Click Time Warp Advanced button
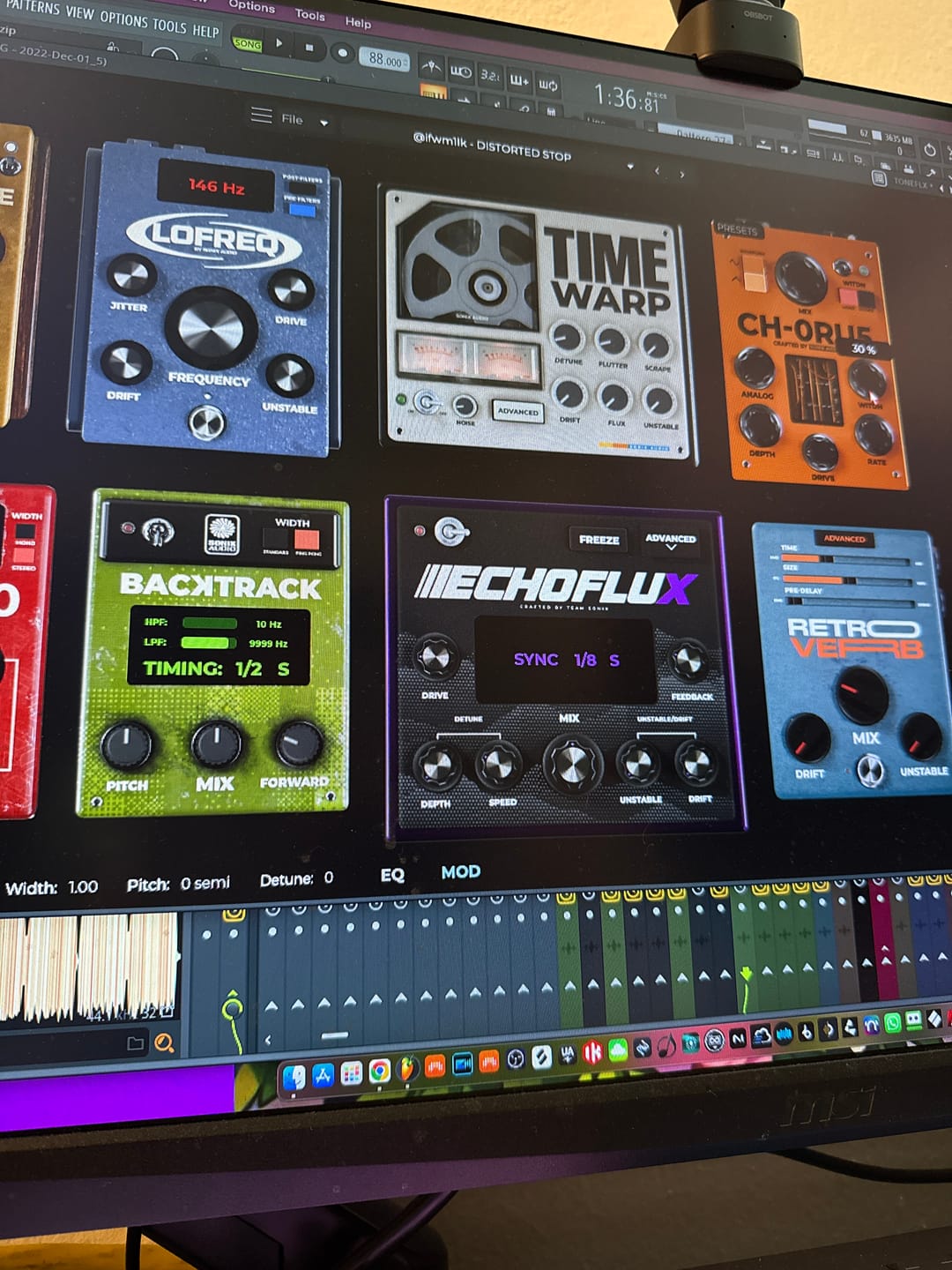Screen dimensions: 952x1270 coord(517,411)
